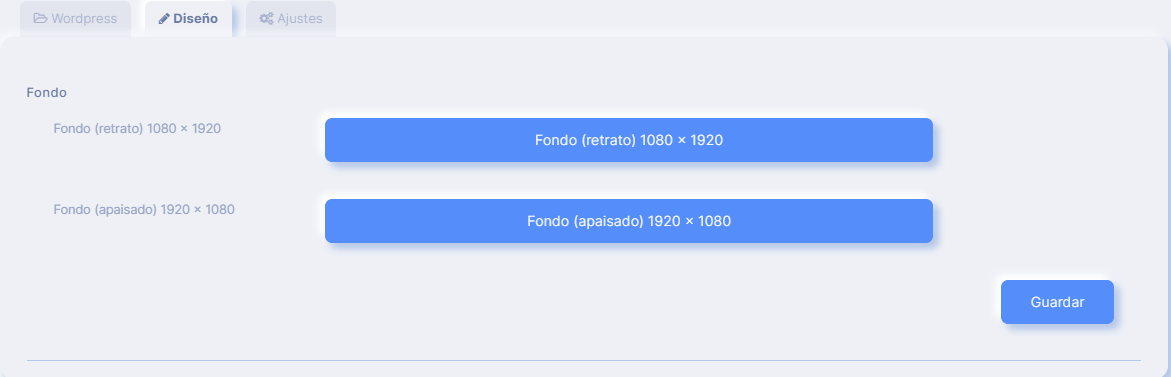Click the gears icon on Ajustes tab
Screen dimensions: 1171x377
point(266,19)
